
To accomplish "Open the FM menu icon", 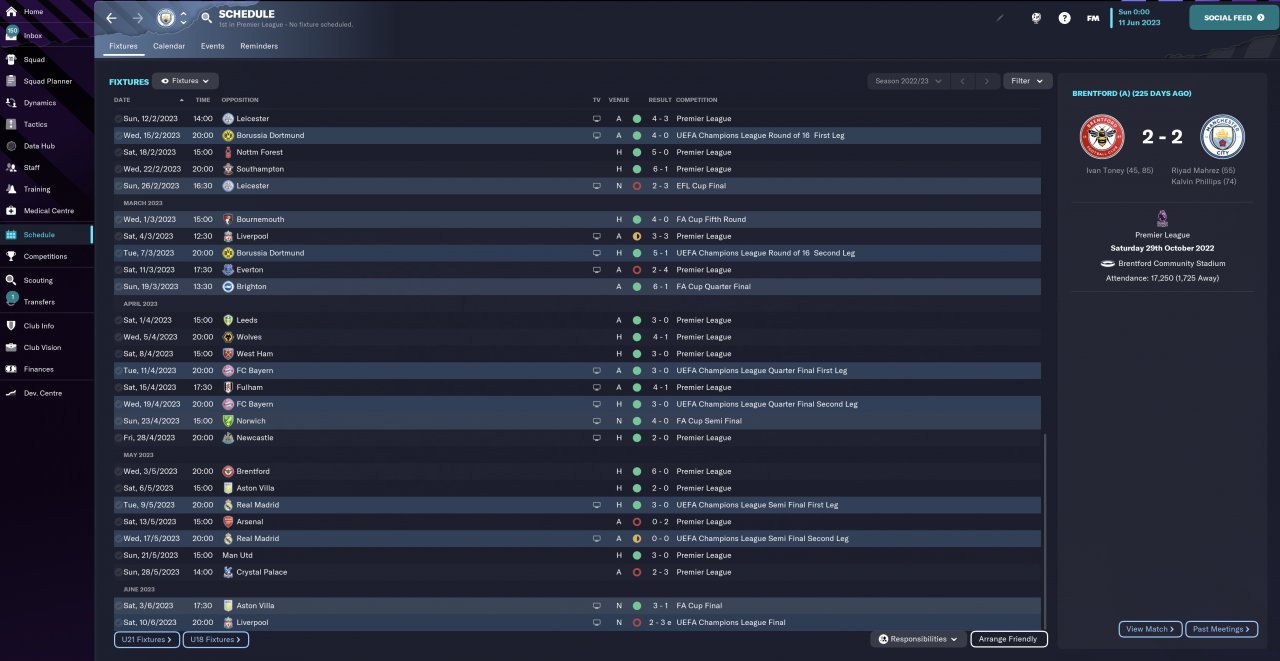I will click(1093, 18).
